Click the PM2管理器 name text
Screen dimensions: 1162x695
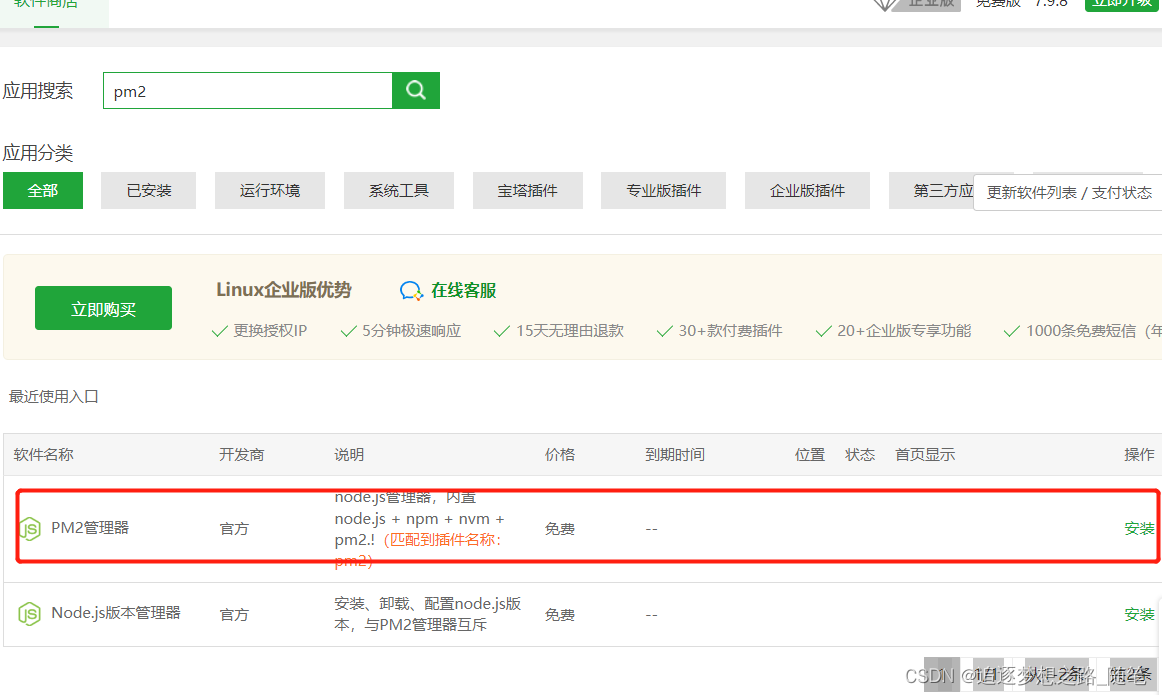90,528
